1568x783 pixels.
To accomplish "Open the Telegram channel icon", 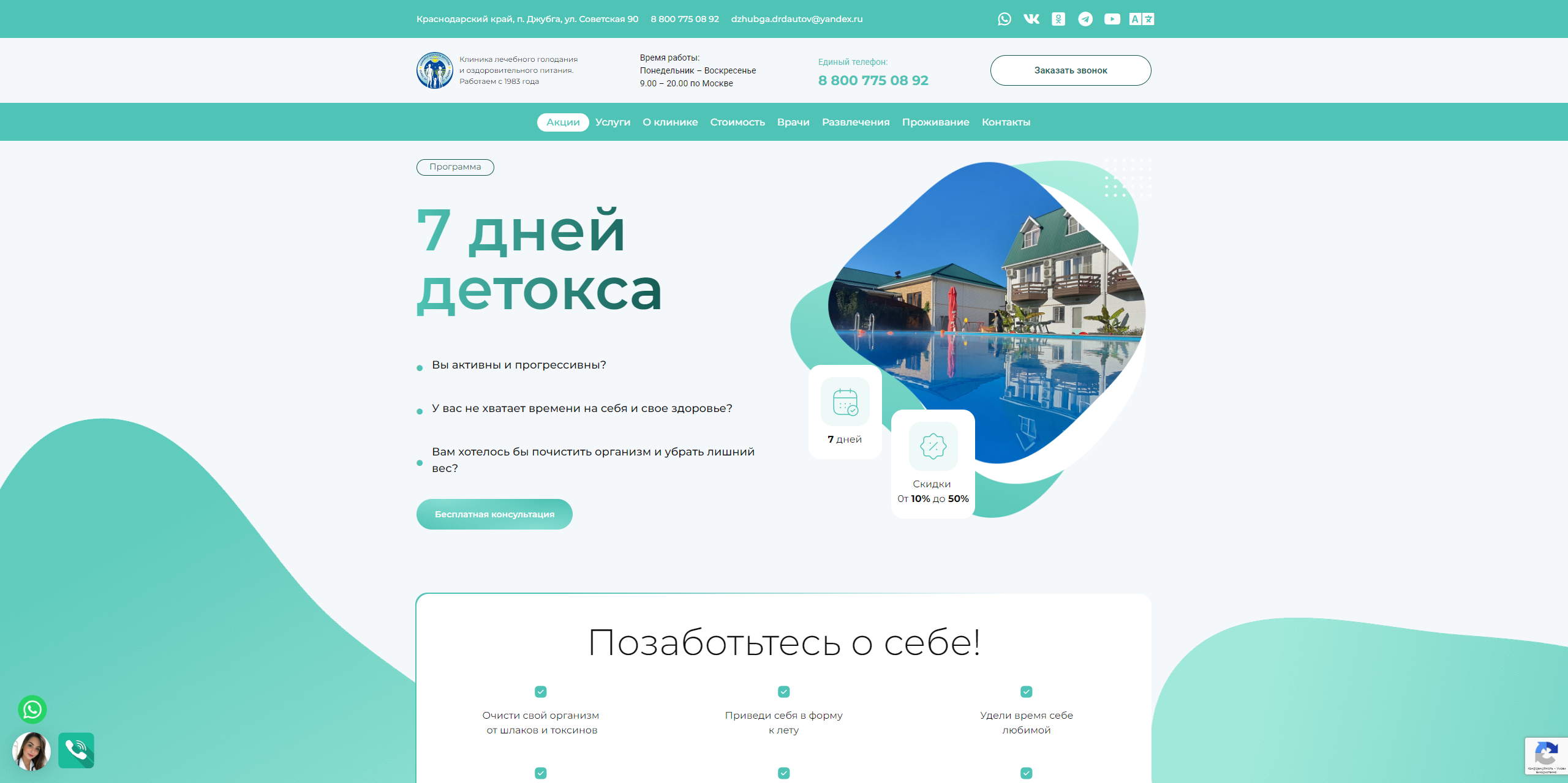I will (x=1085, y=19).
